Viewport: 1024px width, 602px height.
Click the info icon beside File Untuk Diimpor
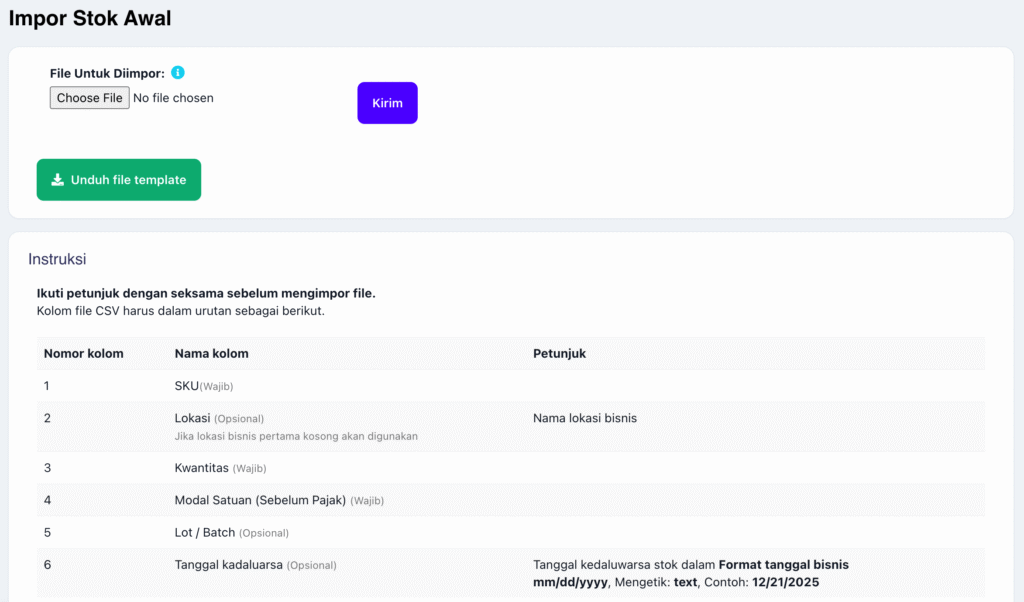click(178, 73)
